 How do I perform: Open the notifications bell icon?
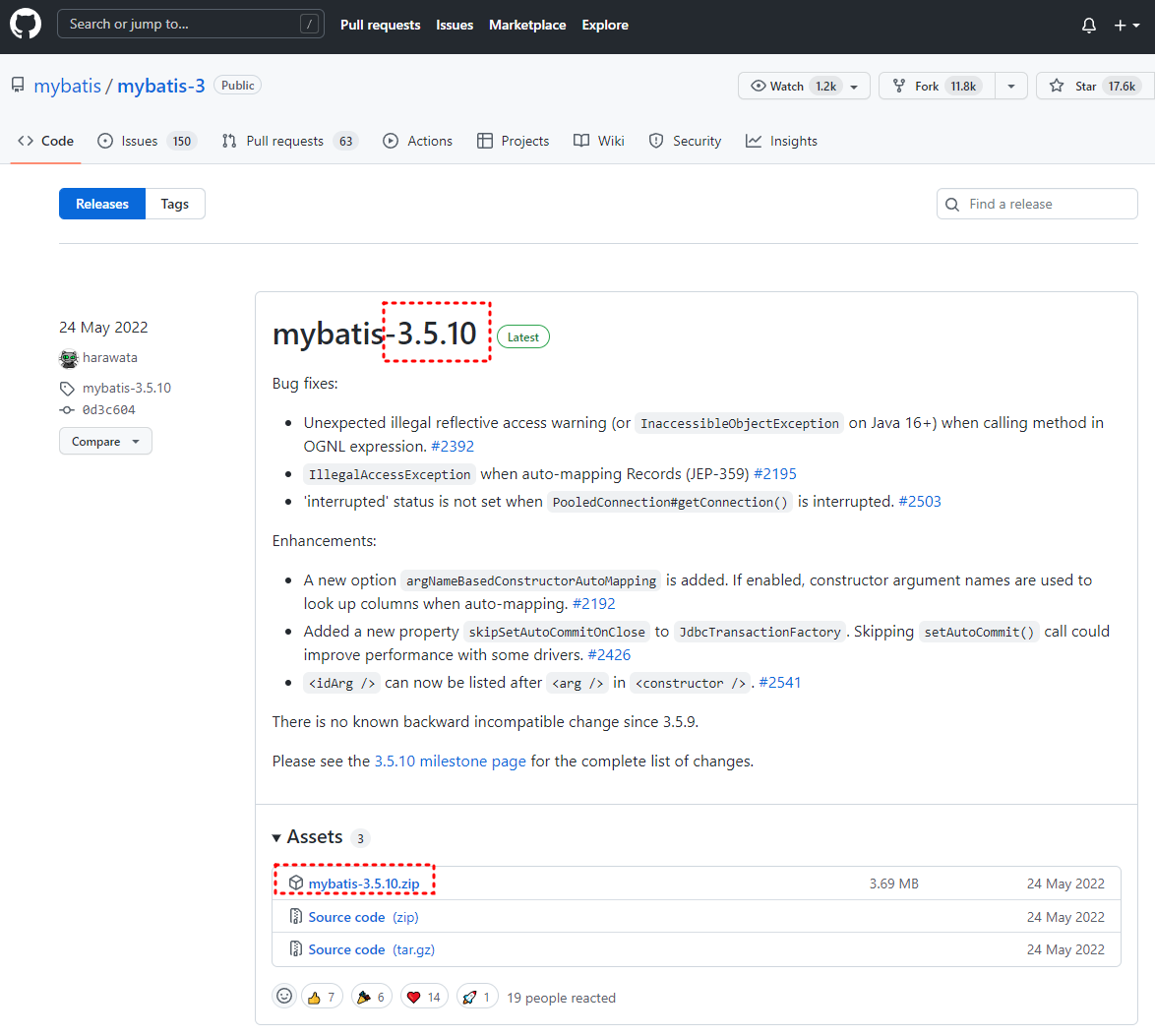(1089, 25)
